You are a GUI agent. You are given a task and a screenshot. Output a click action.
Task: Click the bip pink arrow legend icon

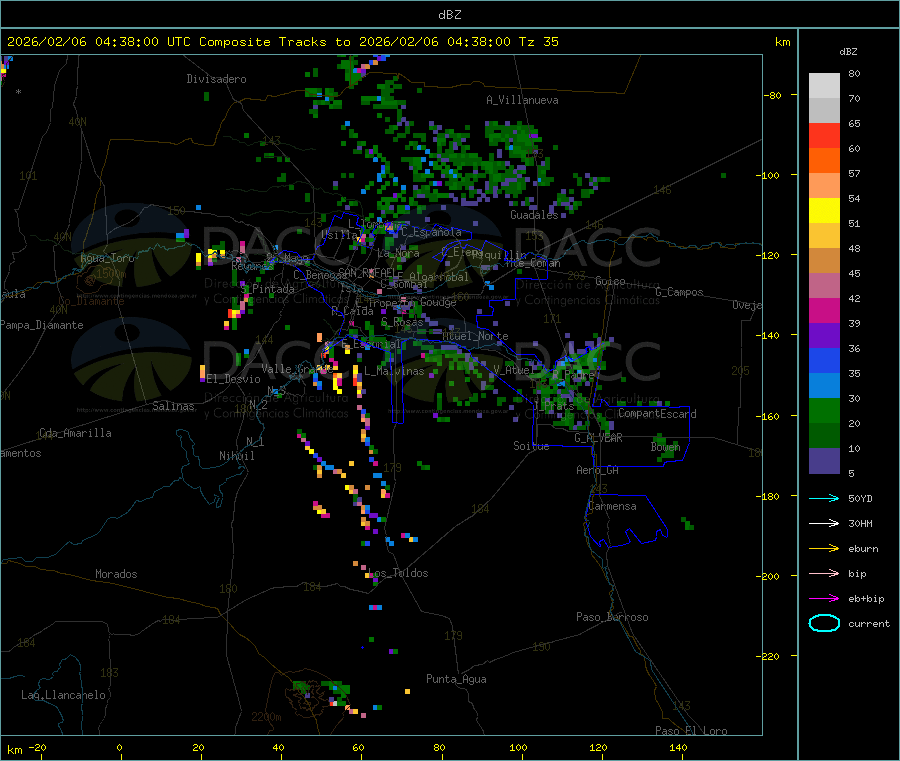coord(824,573)
